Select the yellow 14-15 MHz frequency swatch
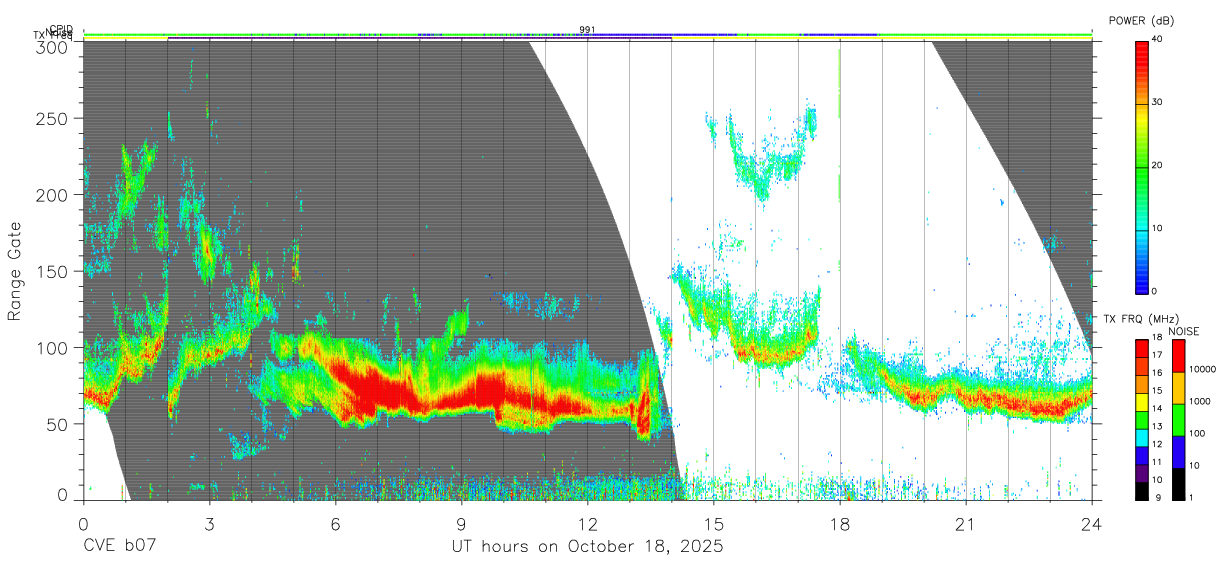The height and width of the screenshot is (567, 1228). pyautogui.click(x=1141, y=402)
